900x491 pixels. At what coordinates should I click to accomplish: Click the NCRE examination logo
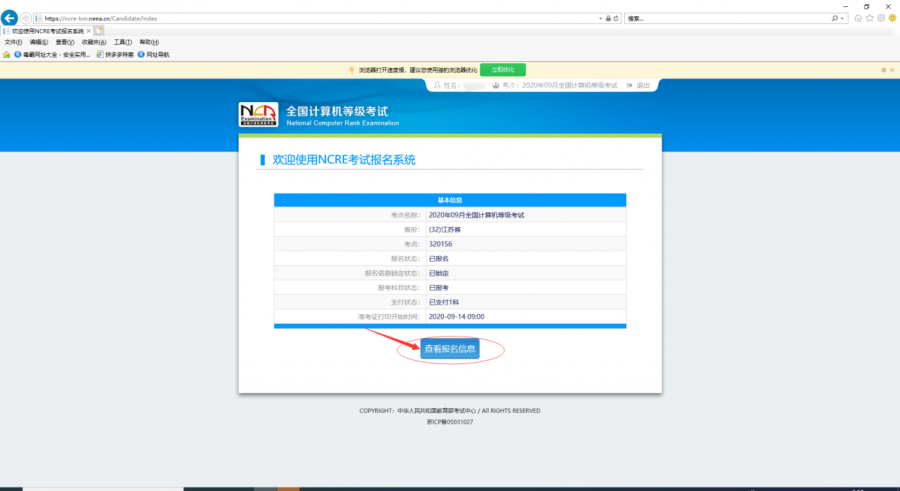[260, 115]
